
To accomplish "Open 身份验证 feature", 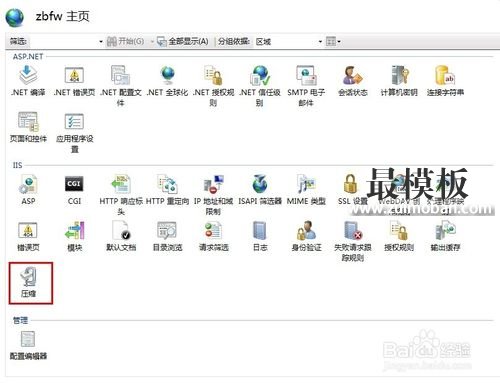I will click(x=306, y=236).
